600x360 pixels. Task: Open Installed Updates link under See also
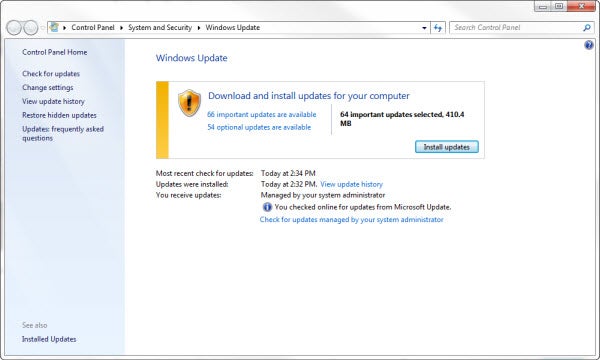pos(49,339)
